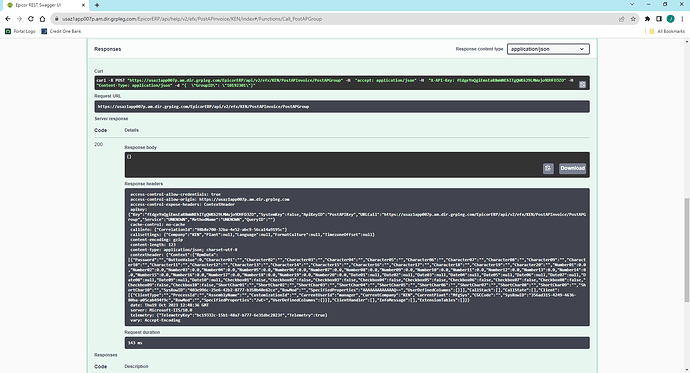Share this page from the address bar
This screenshot has width=690, height=373.
pyautogui.click(x=622, y=19)
